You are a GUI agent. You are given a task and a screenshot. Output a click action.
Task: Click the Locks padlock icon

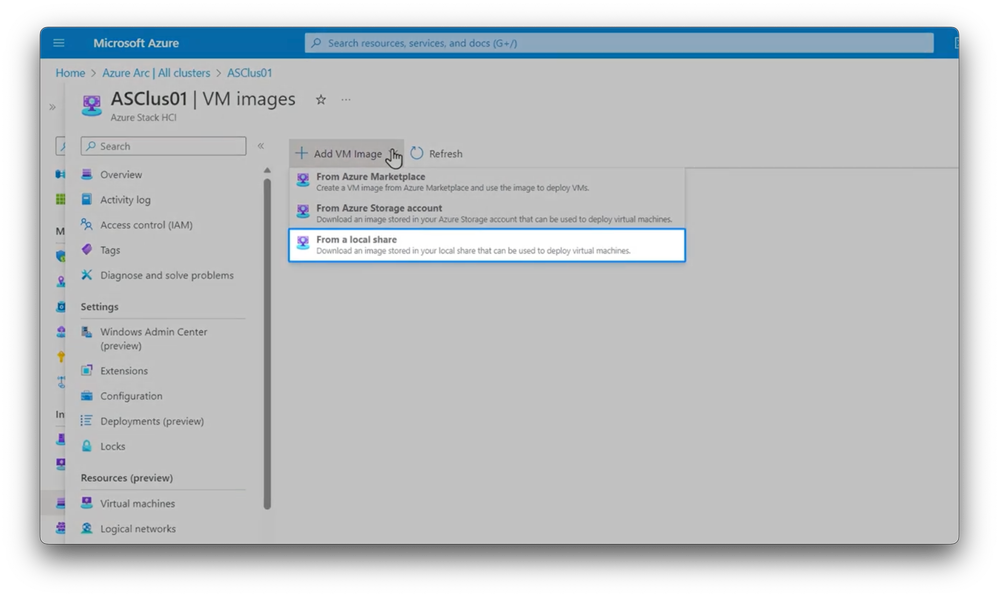click(x=87, y=446)
